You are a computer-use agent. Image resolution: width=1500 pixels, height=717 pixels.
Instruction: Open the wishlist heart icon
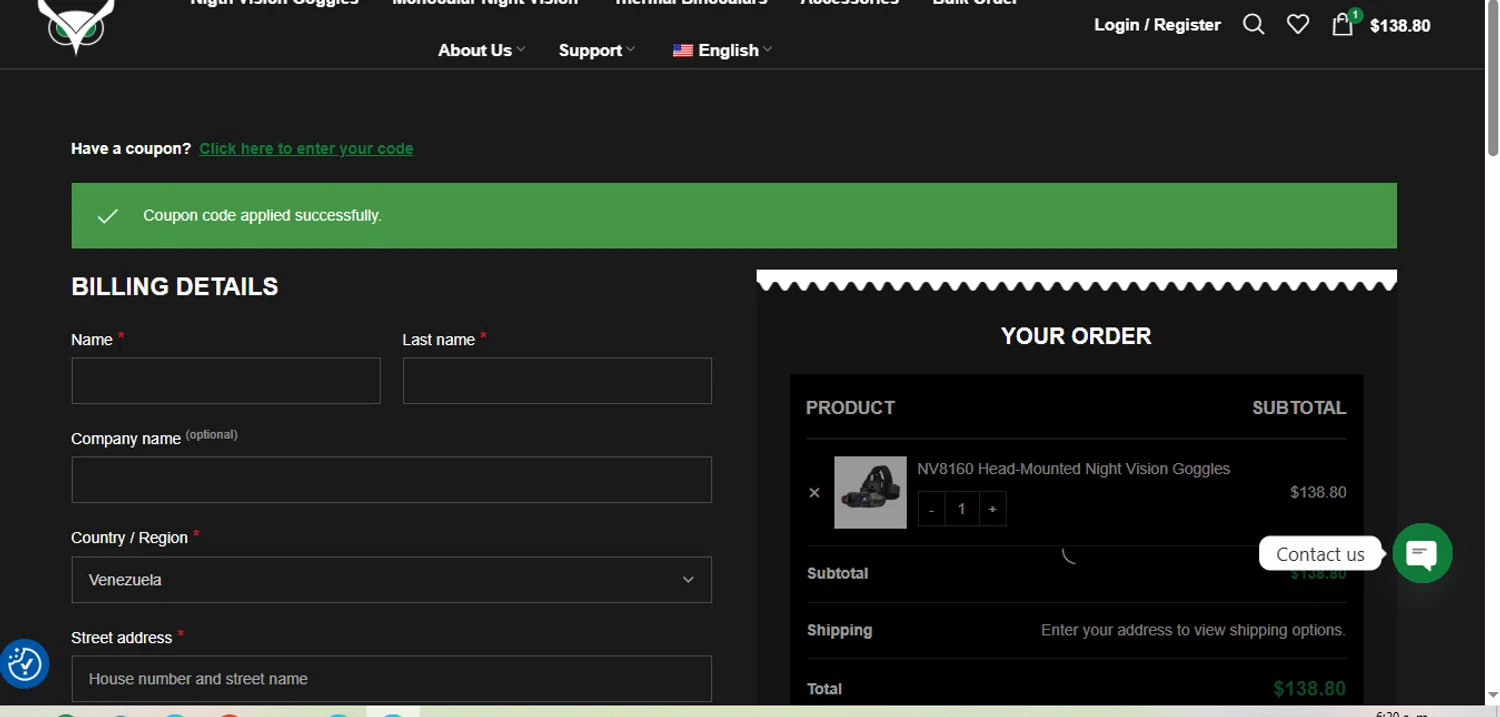point(1297,24)
